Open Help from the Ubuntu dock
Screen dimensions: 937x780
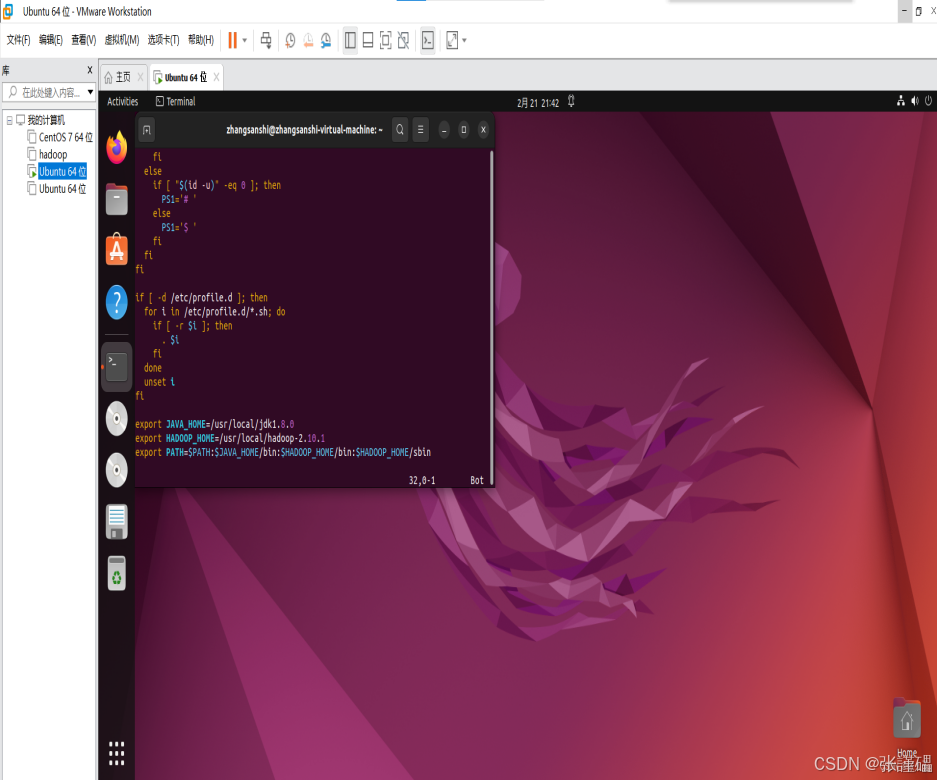[x=117, y=302]
